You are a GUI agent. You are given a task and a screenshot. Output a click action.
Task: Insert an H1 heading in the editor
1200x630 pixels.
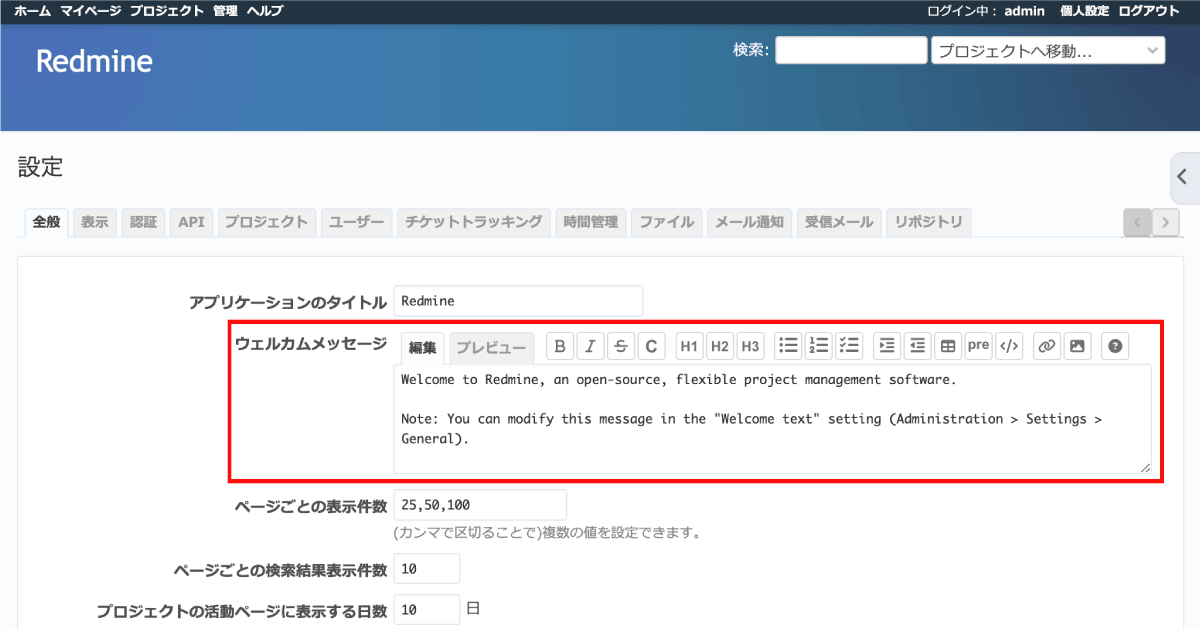(688, 345)
